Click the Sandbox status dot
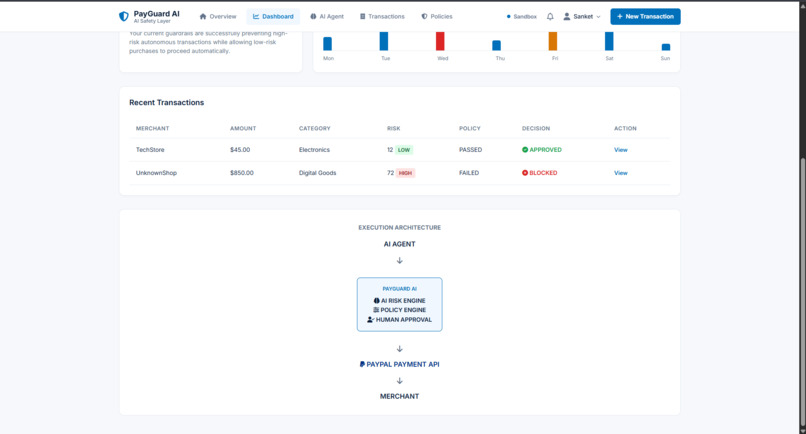Screen dimensions: 806x434 pos(508,16)
